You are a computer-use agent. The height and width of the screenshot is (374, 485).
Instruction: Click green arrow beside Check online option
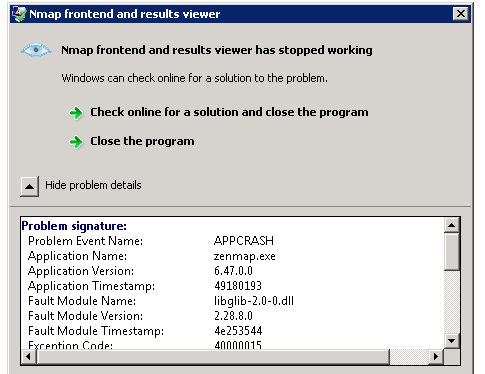(x=76, y=113)
